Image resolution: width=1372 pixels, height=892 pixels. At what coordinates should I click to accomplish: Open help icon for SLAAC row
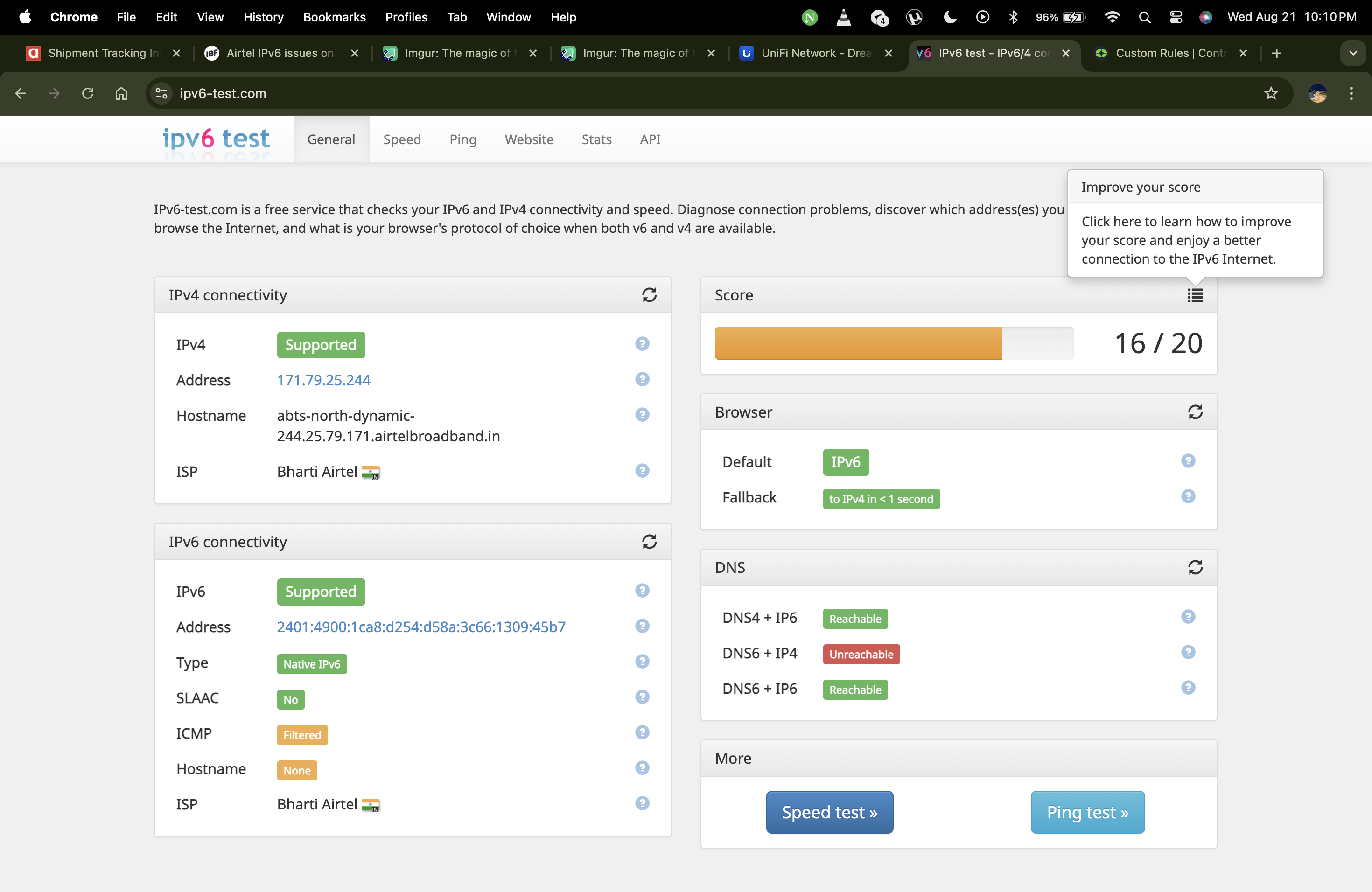642,697
